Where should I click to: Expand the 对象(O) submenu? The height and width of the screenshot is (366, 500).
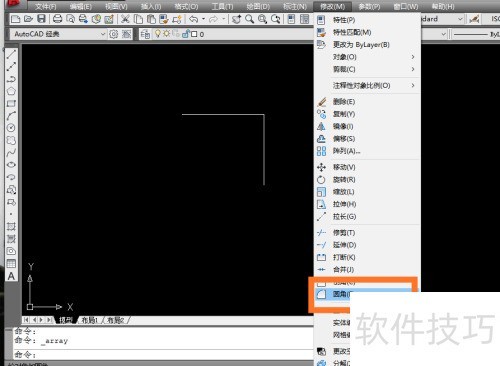[367, 57]
